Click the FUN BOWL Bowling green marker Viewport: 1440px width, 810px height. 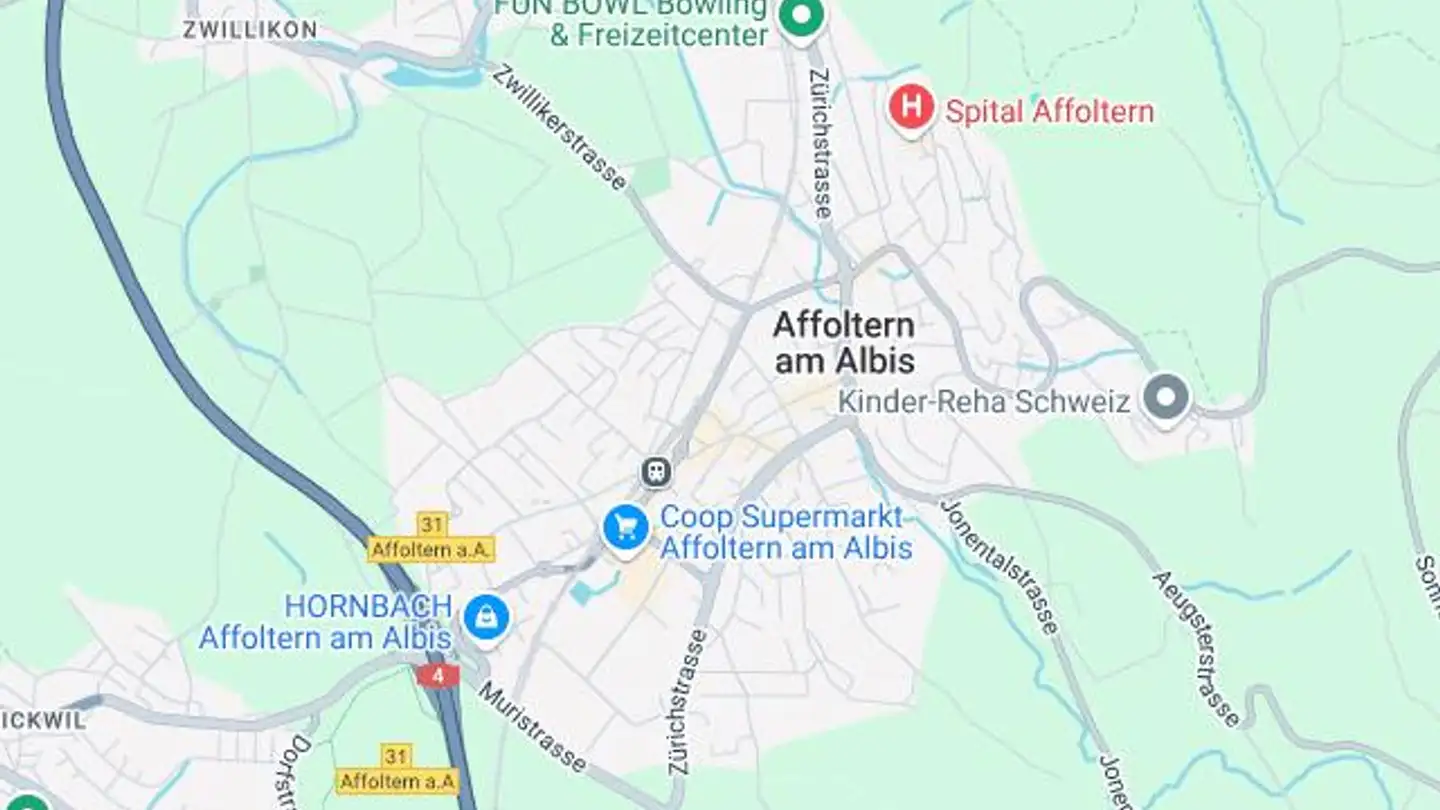(x=800, y=18)
